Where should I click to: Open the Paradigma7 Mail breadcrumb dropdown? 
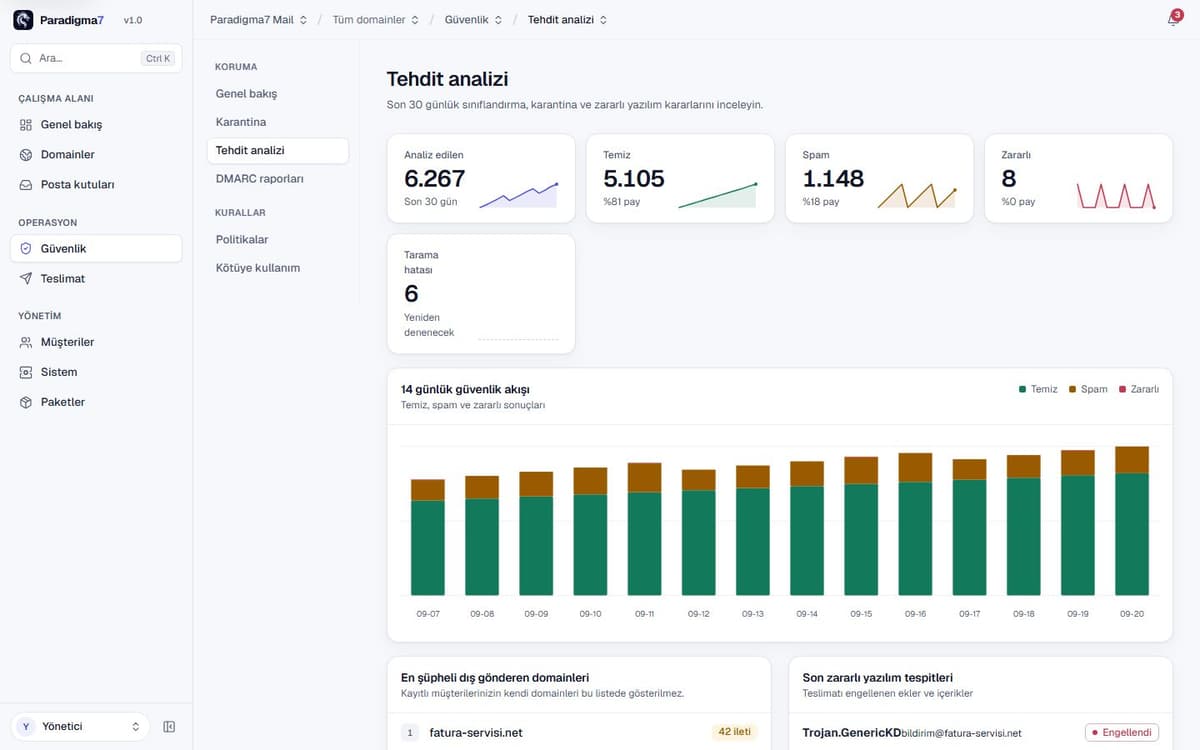point(259,20)
